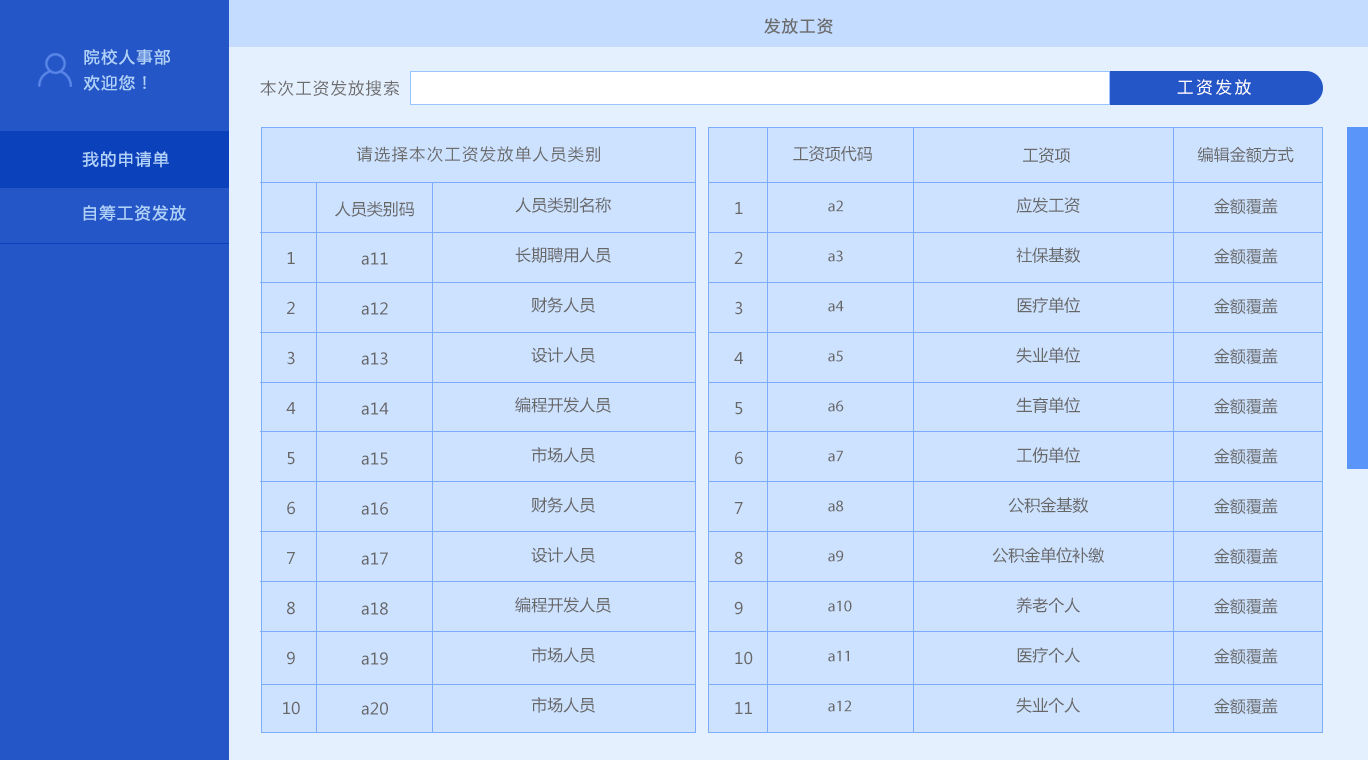
Task: Click the 工资项代码 column header
Action: tap(832, 155)
